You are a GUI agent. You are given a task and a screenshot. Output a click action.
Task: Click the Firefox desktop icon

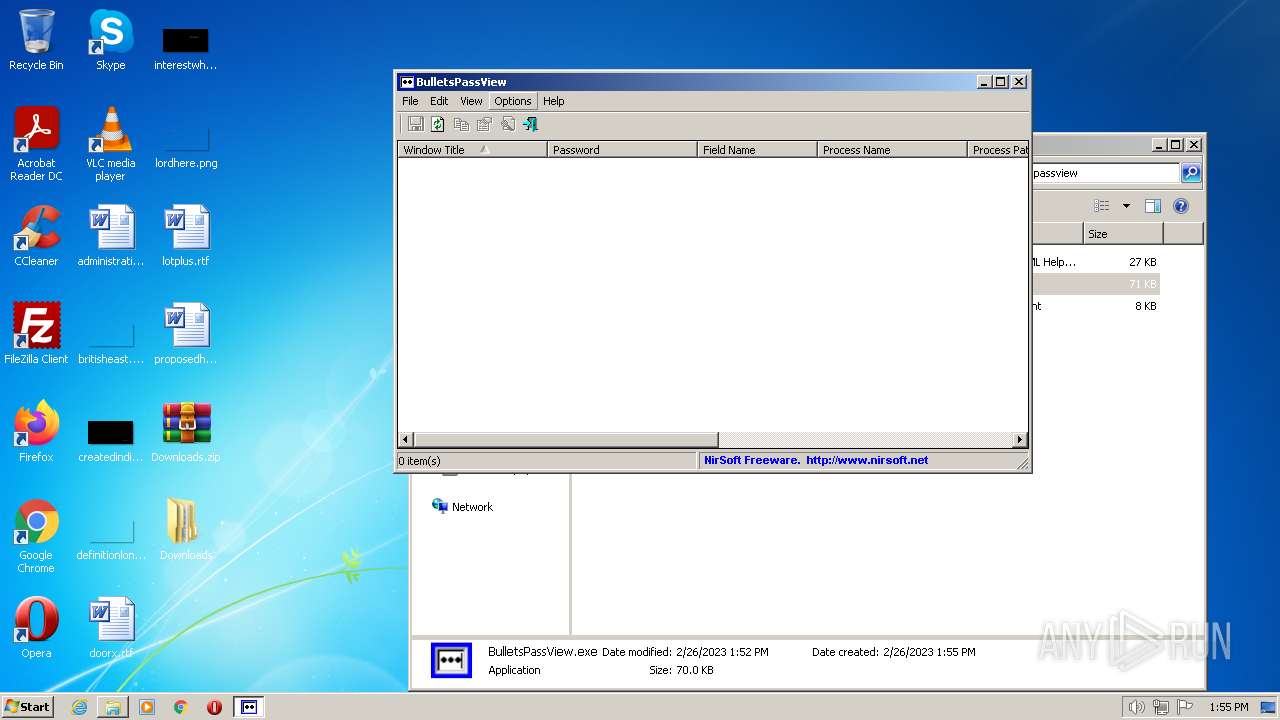point(36,432)
